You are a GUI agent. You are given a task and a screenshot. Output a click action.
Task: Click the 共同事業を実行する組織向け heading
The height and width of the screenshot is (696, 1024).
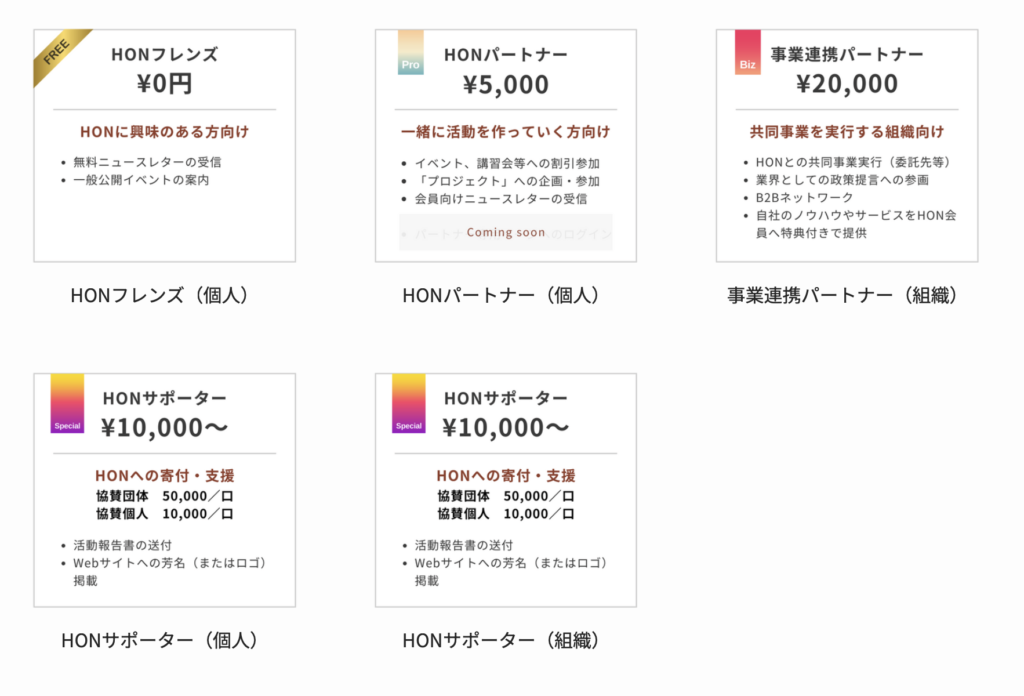pos(846,132)
